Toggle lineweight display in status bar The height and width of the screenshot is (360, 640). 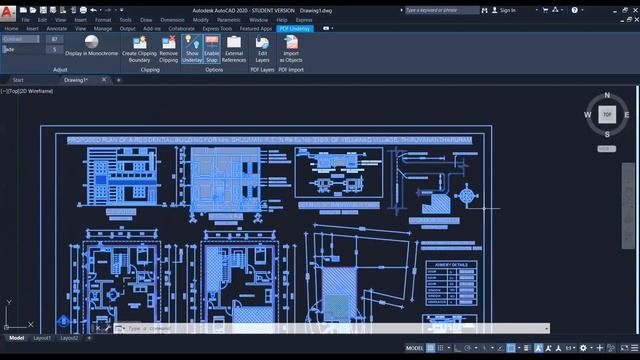click(527, 348)
